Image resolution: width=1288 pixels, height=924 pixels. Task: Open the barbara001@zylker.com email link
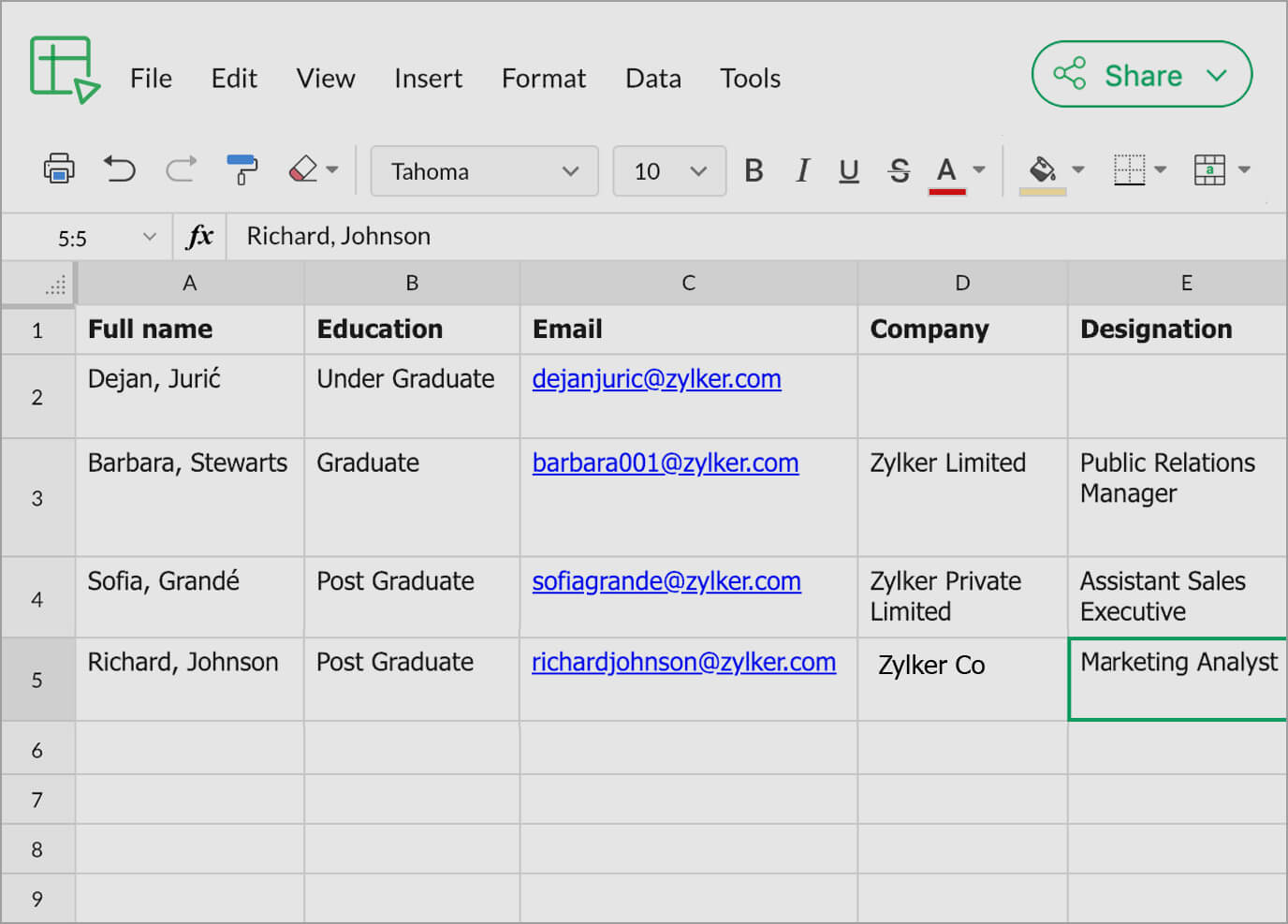(x=666, y=462)
